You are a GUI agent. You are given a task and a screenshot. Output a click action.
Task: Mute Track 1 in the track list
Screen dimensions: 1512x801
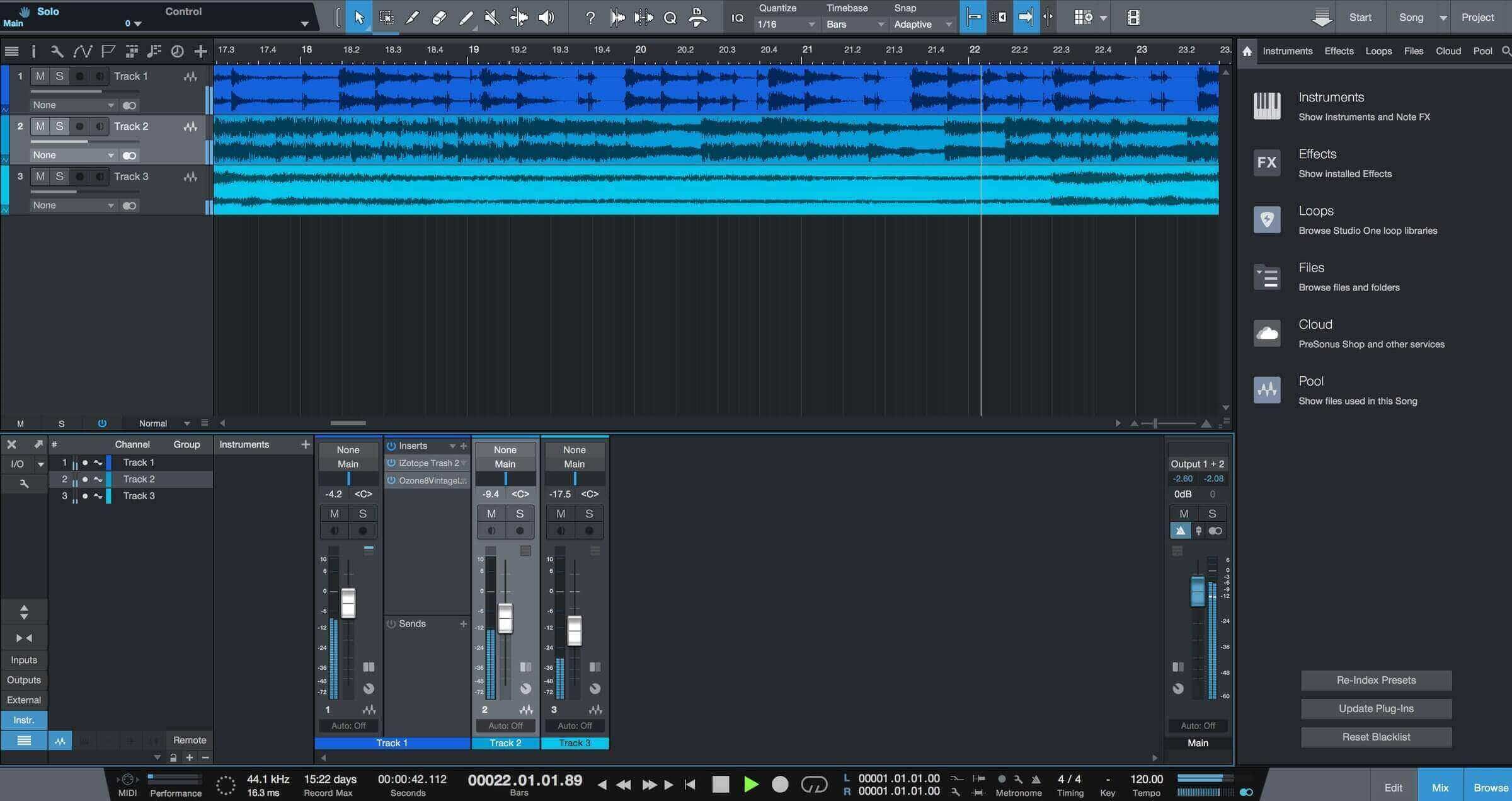point(40,76)
